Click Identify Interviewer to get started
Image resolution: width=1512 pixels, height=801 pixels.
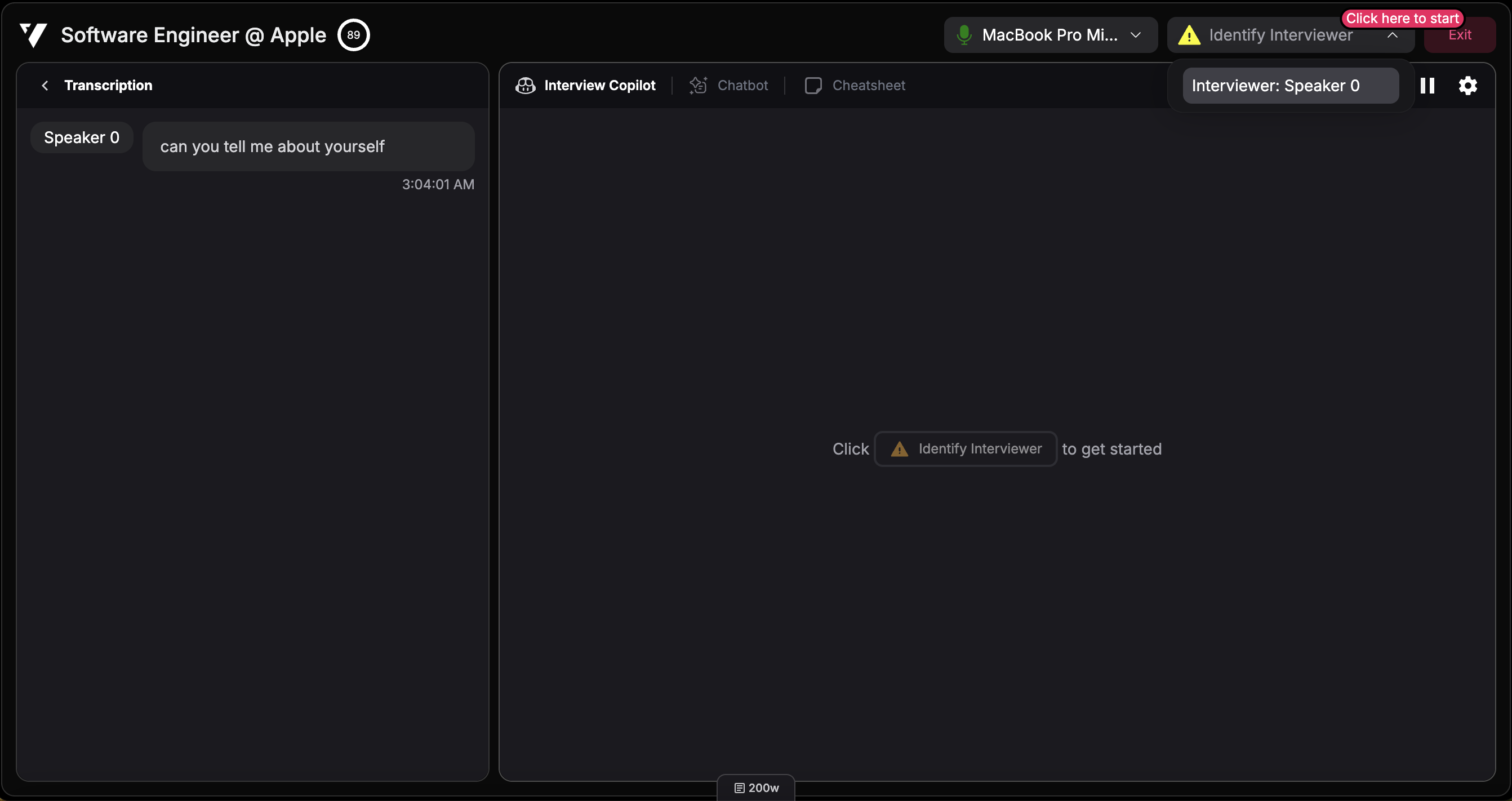pyautogui.click(x=966, y=449)
